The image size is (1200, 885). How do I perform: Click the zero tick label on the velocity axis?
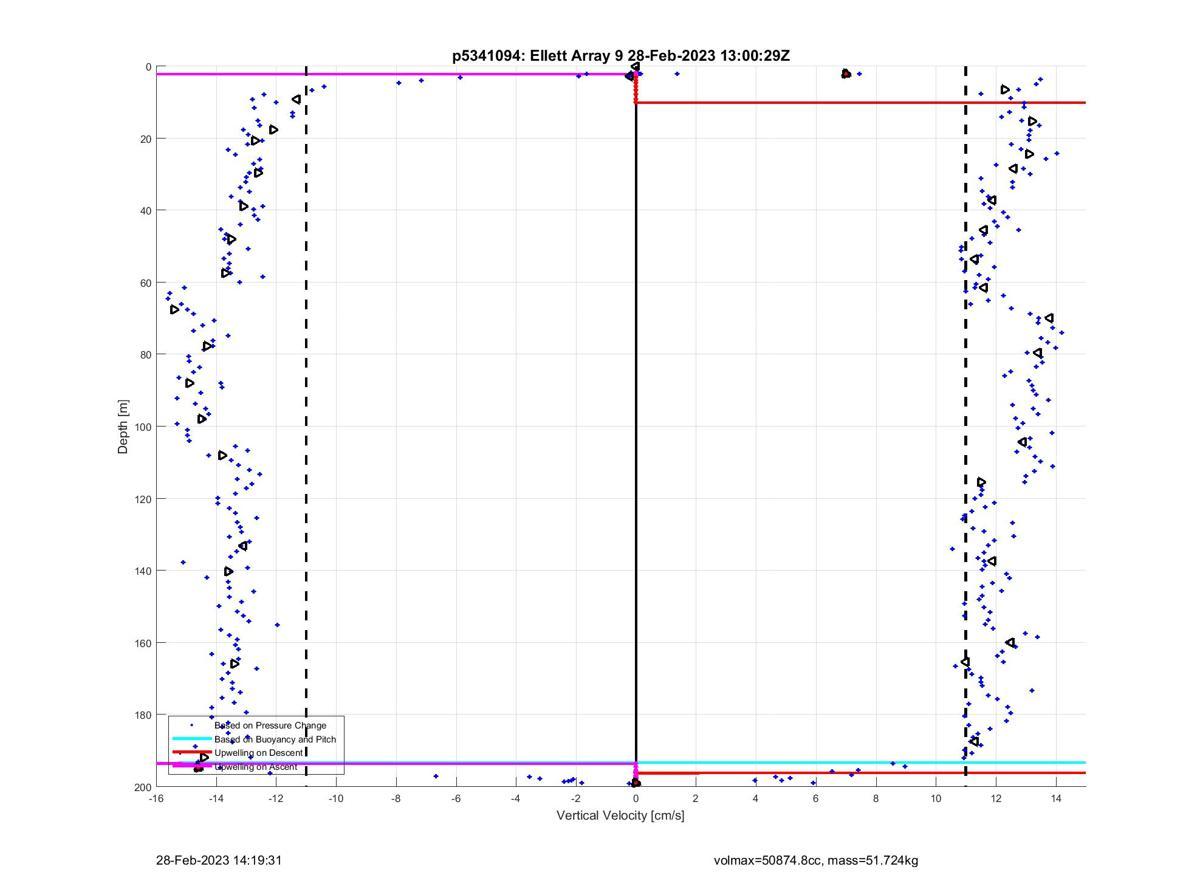pyautogui.click(x=636, y=798)
